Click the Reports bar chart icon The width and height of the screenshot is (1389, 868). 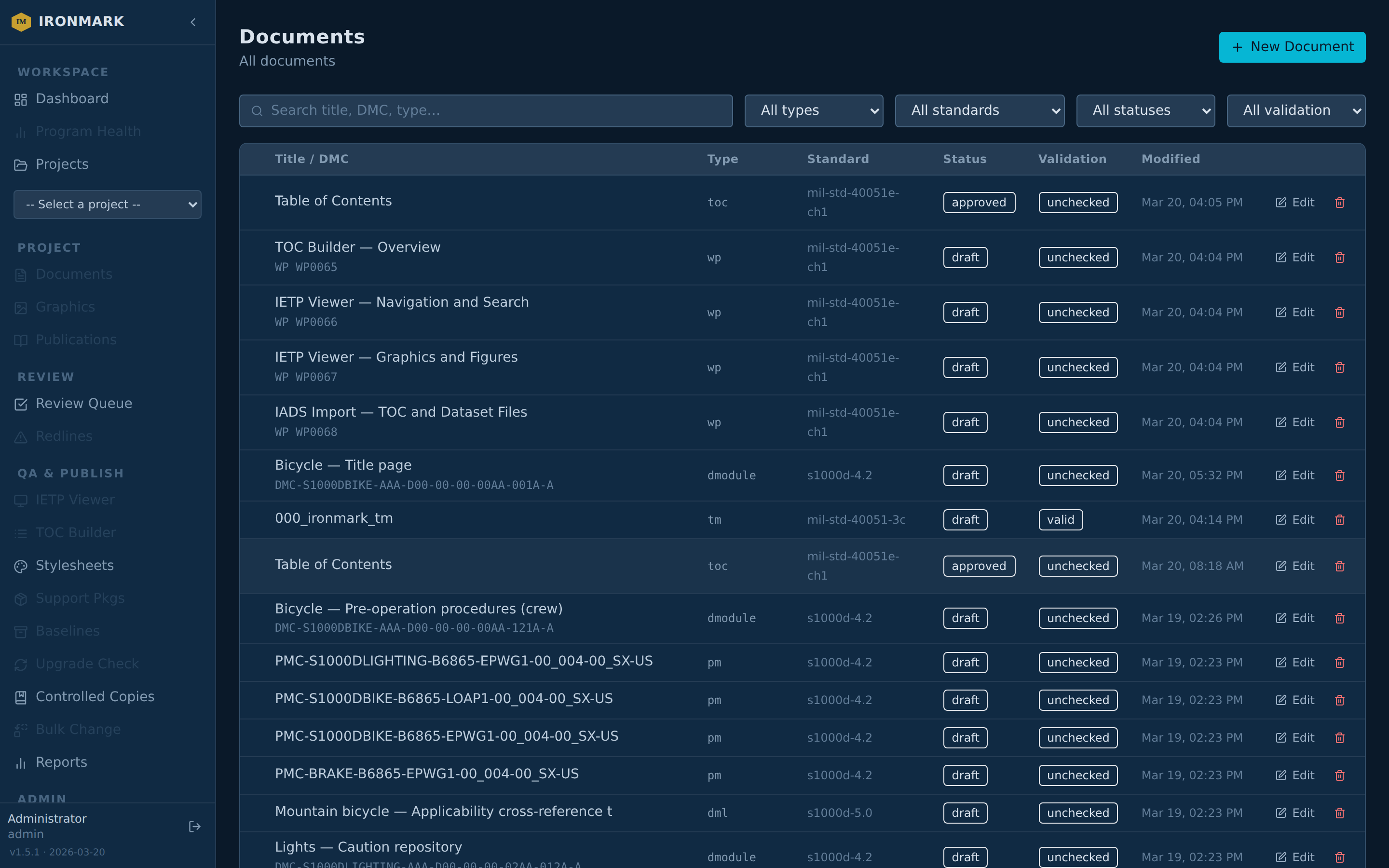coord(21,763)
